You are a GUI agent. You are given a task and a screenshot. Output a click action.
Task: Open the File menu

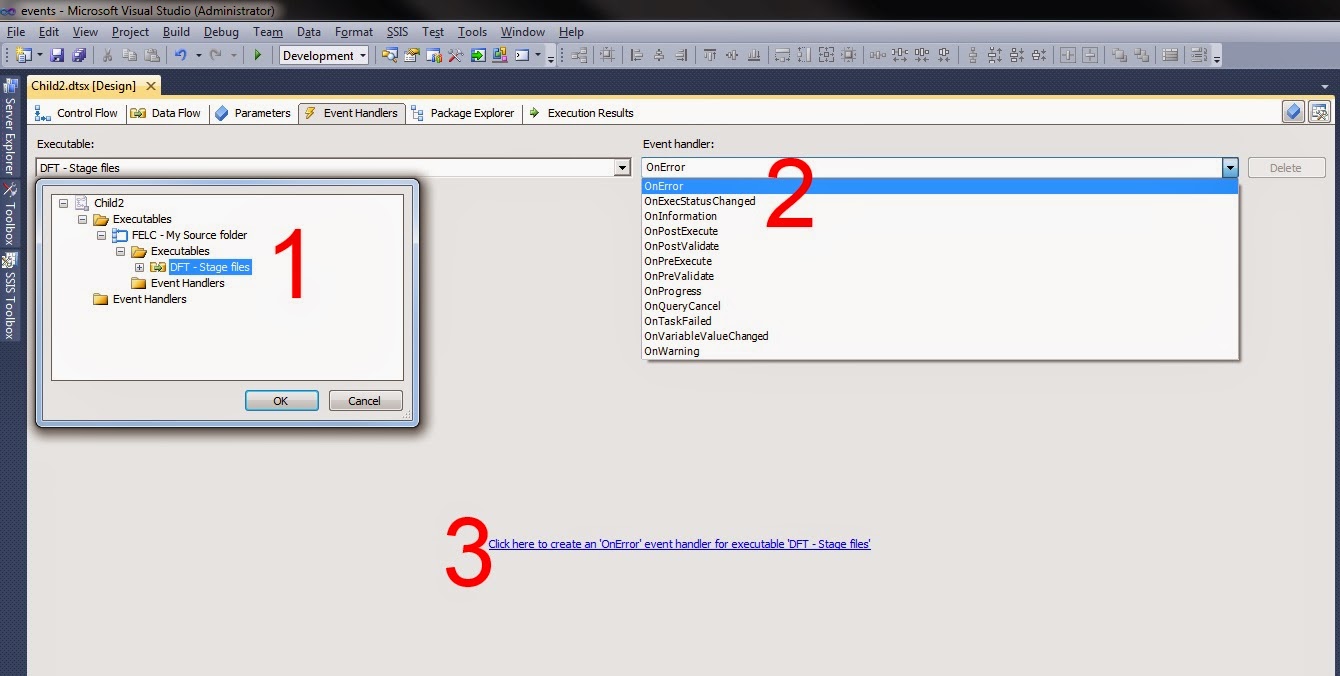tap(15, 32)
